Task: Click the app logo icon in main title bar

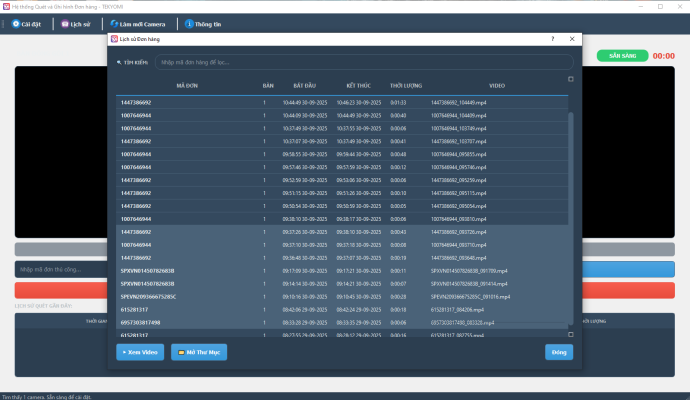Action: pyautogui.click(x=6, y=6)
